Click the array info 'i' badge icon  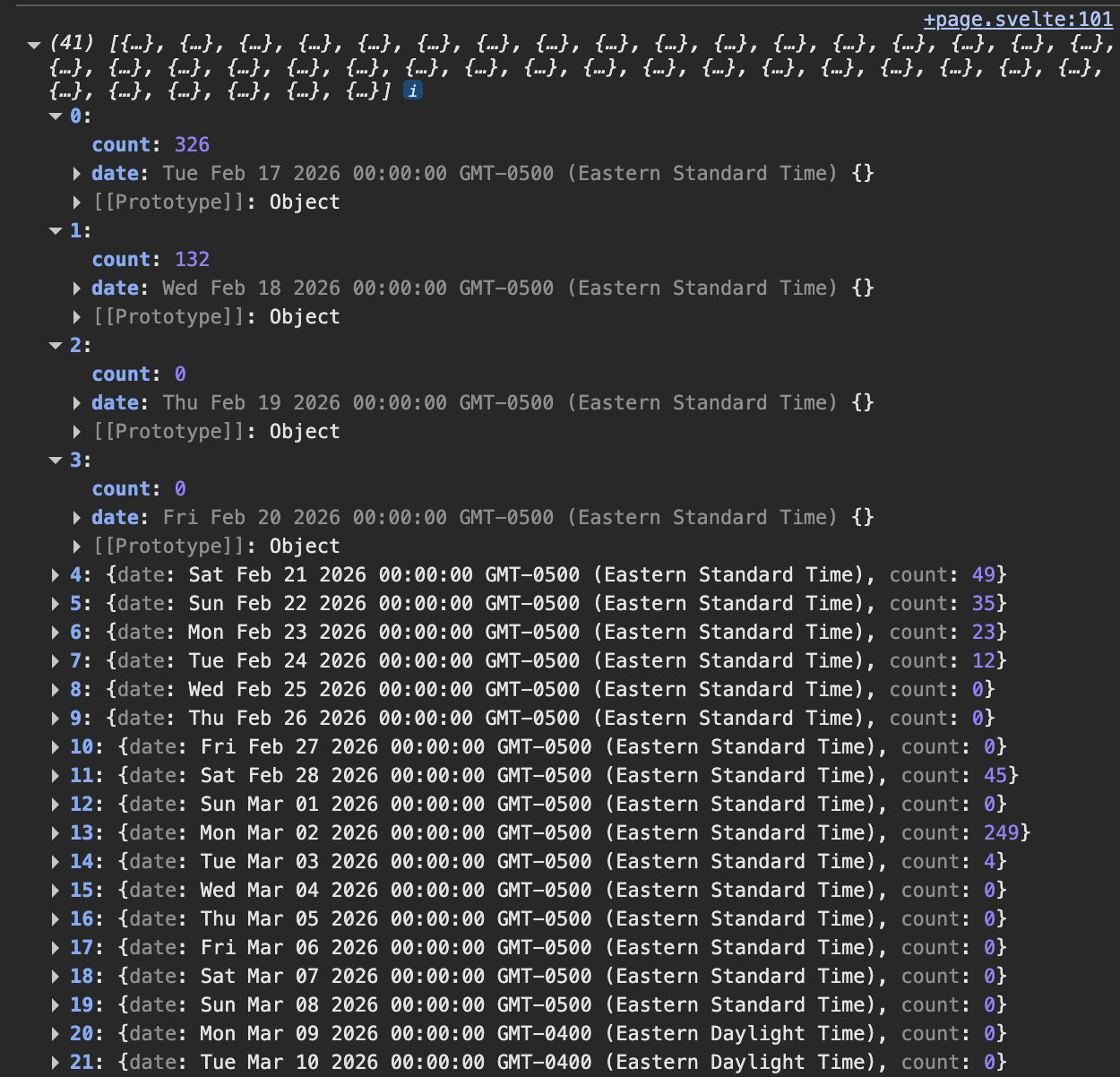(412, 90)
